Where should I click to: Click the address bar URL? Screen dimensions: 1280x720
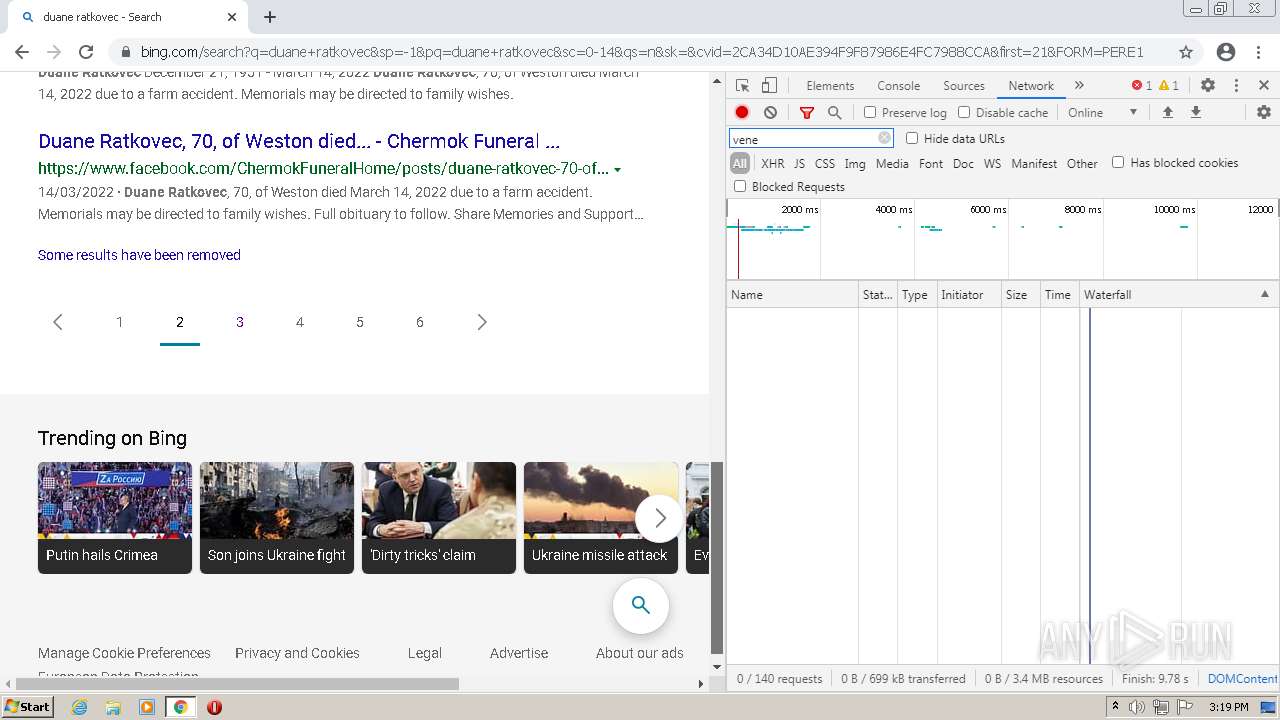tap(642, 52)
